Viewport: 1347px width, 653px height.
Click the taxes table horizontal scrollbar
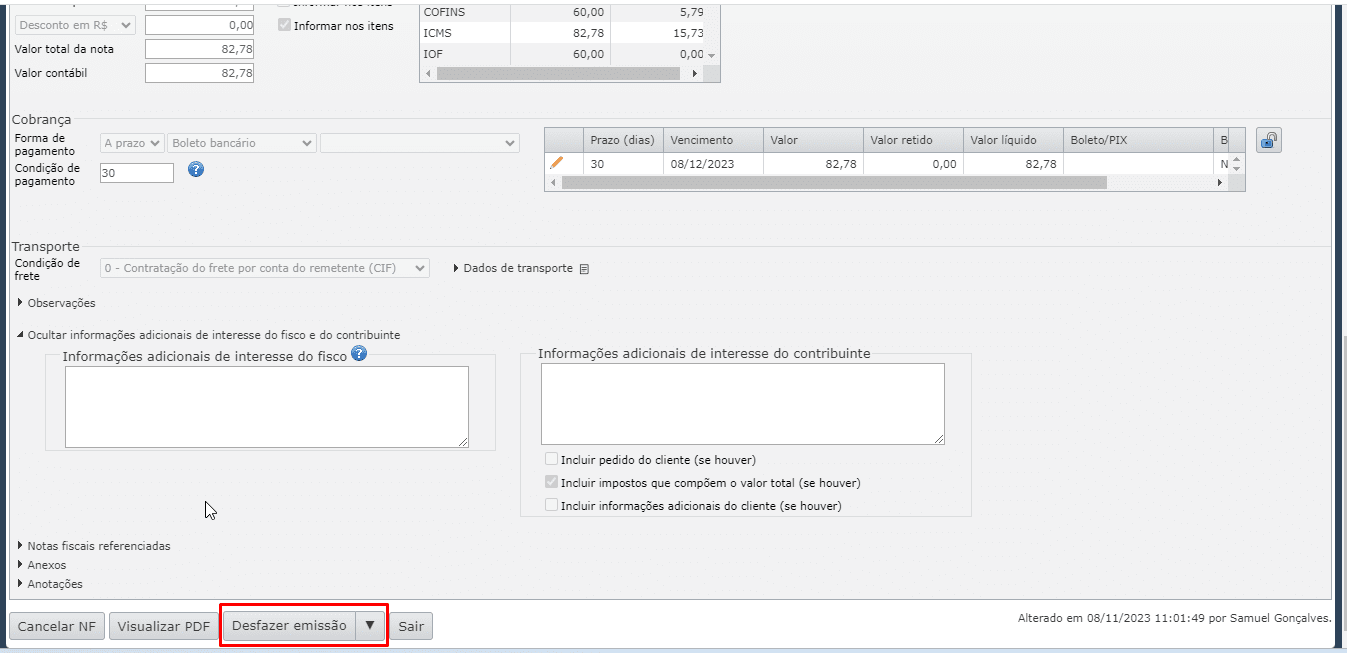tap(558, 74)
